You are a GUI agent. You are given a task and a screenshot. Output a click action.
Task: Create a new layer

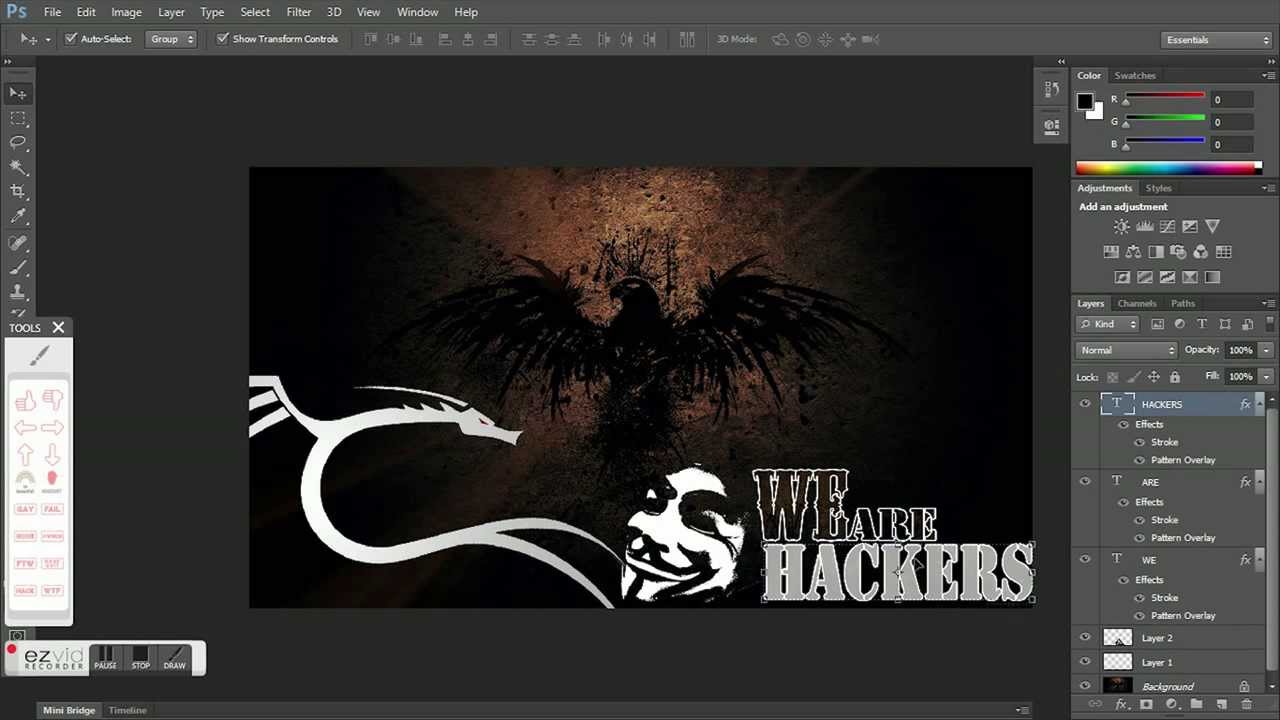click(1221, 705)
